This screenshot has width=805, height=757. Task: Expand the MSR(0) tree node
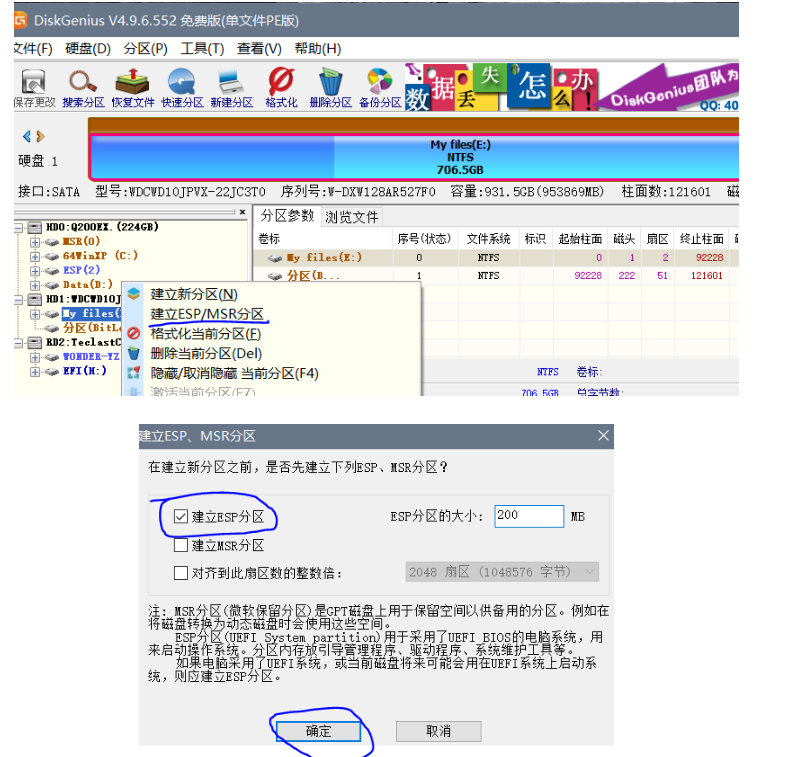click(x=34, y=242)
